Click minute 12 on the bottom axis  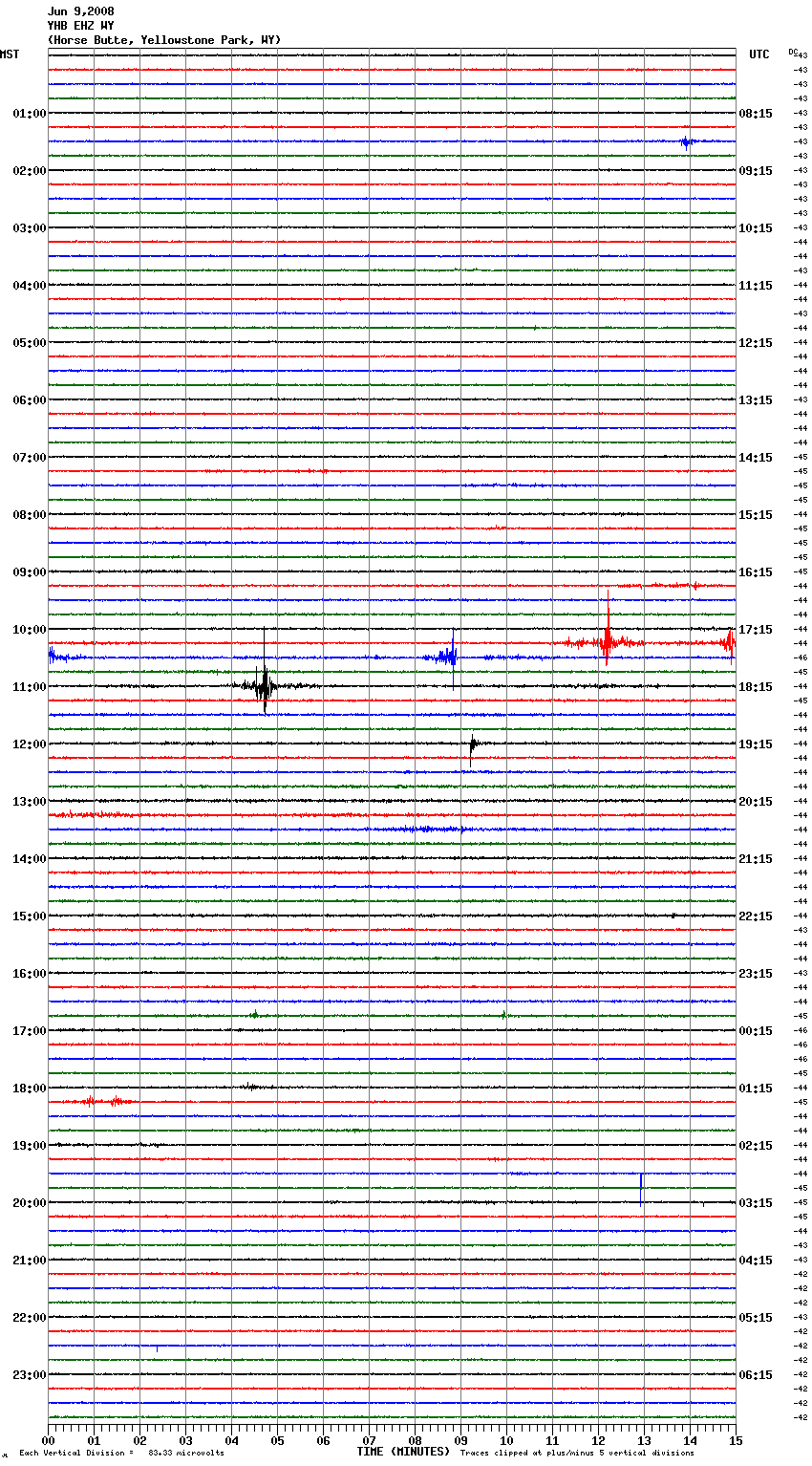click(x=599, y=1440)
